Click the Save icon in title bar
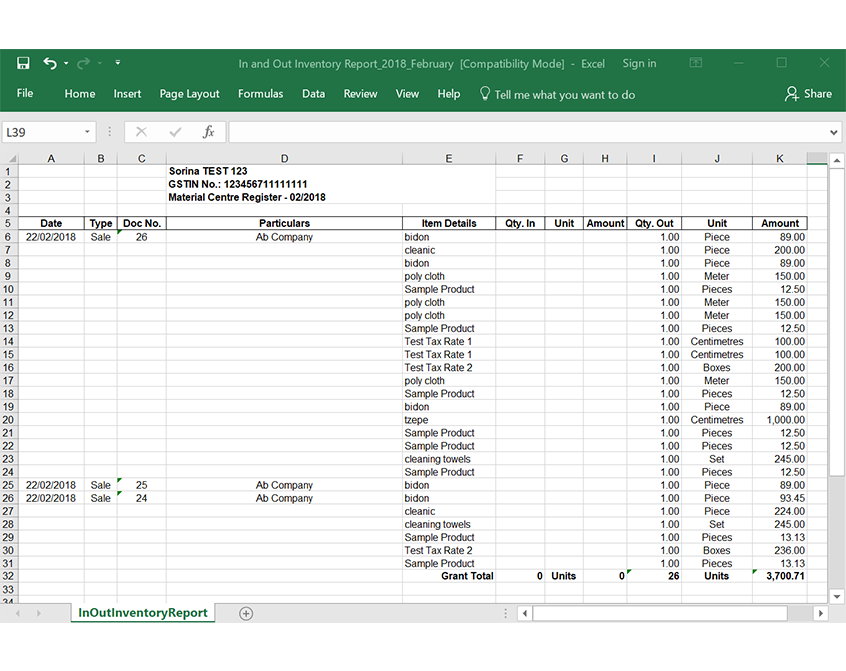 23,63
